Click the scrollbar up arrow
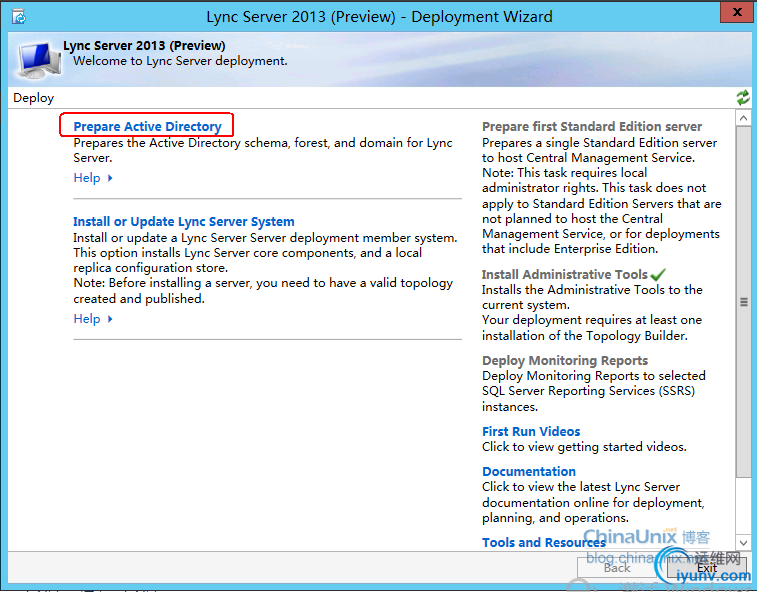This screenshot has height=592, width=757. tap(743, 118)
